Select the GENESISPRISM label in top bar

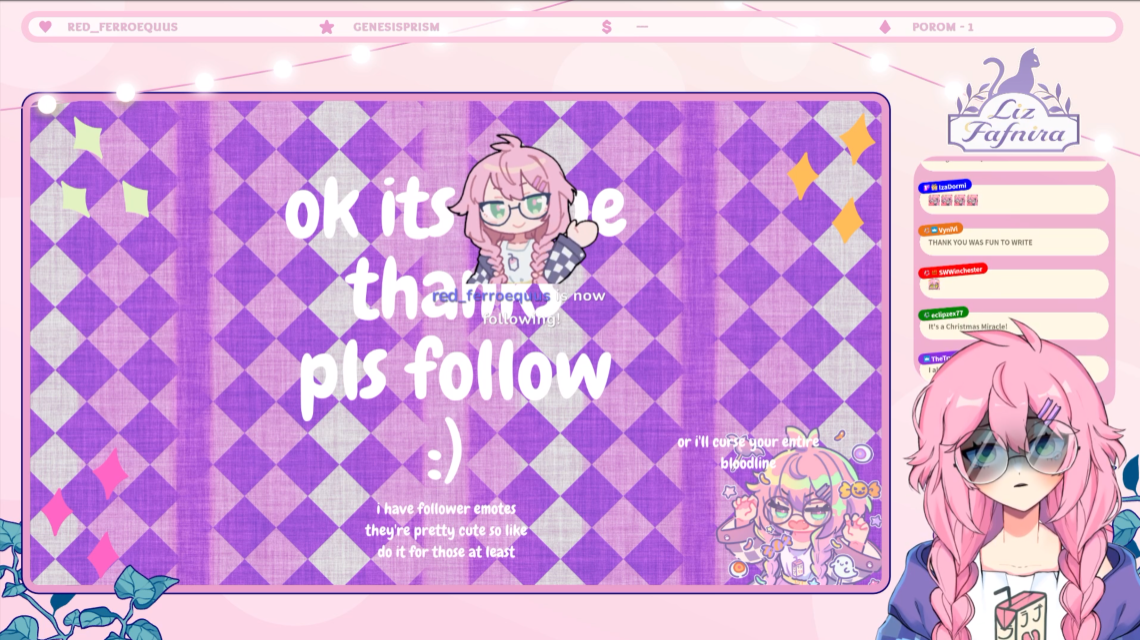396,27
